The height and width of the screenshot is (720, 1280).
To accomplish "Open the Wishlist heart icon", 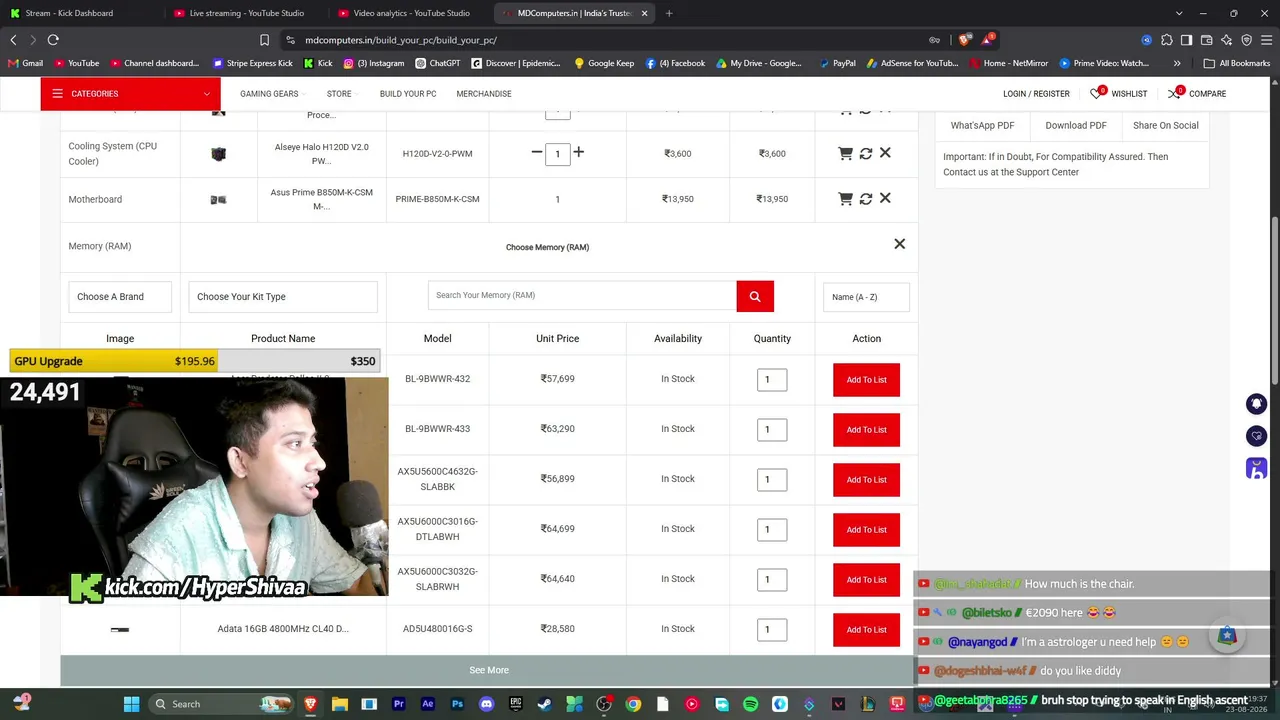I will point(1098,93).
